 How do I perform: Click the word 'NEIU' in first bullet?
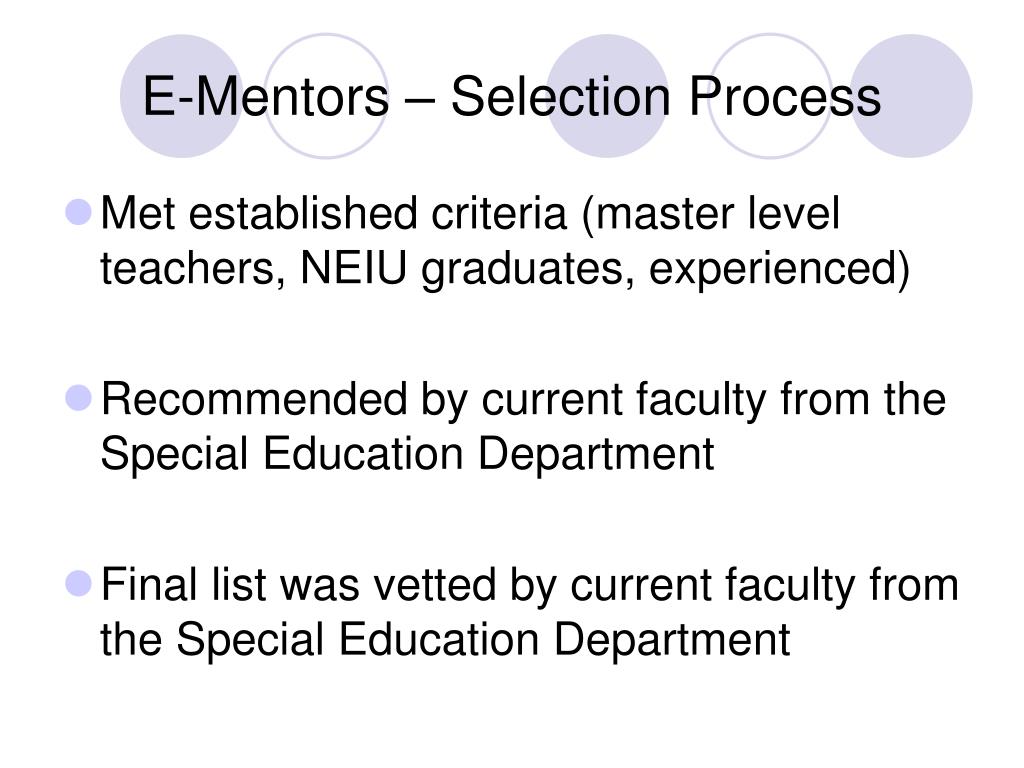(x=353, y=268)
